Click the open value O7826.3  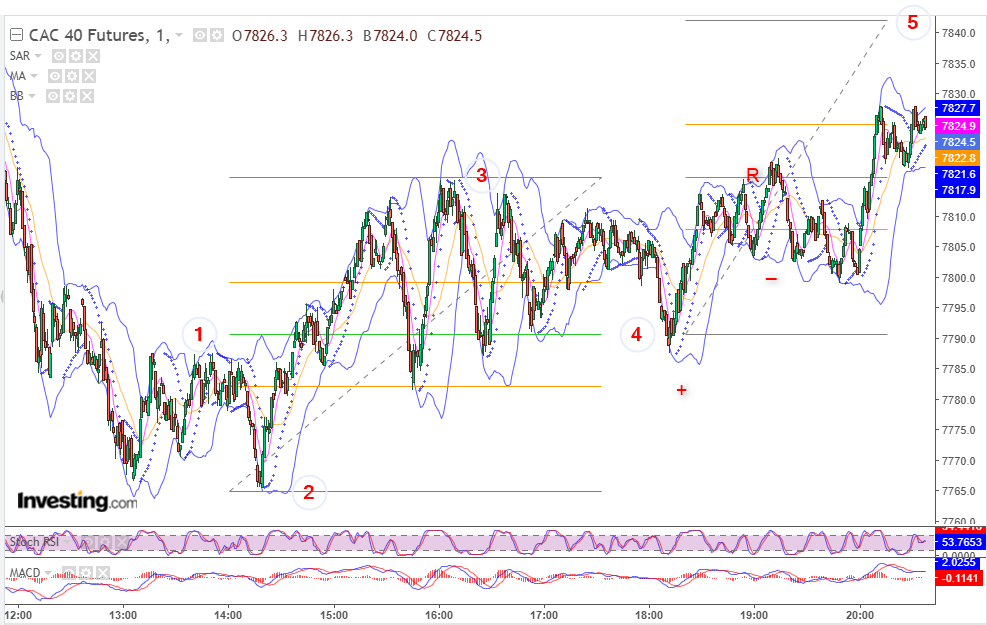(259, 36)
